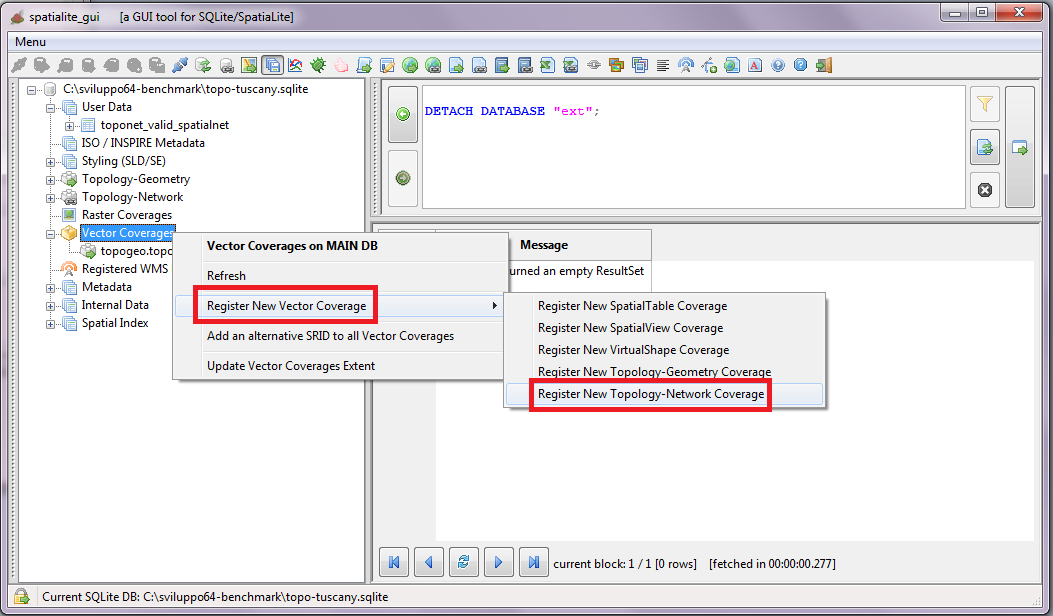Open the Menu item in the menu bar
Image resolution: width=1053 pixels, height=616 pixels.
point(30,42)
